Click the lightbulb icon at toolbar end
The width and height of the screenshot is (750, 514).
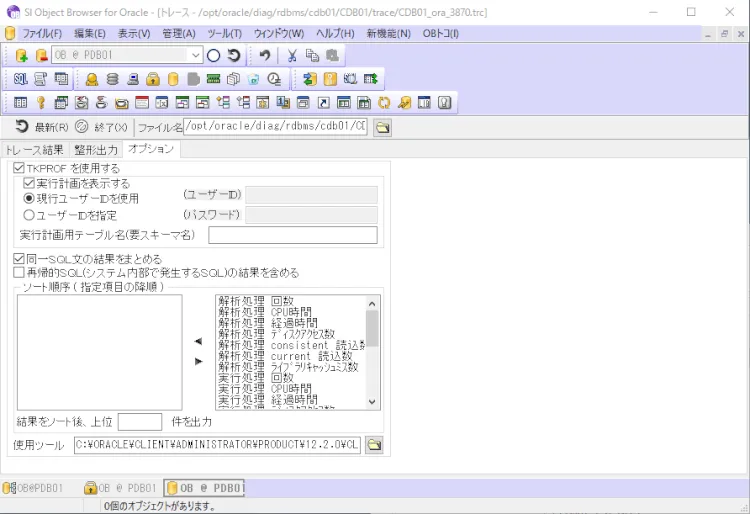[x=444, y=102]
